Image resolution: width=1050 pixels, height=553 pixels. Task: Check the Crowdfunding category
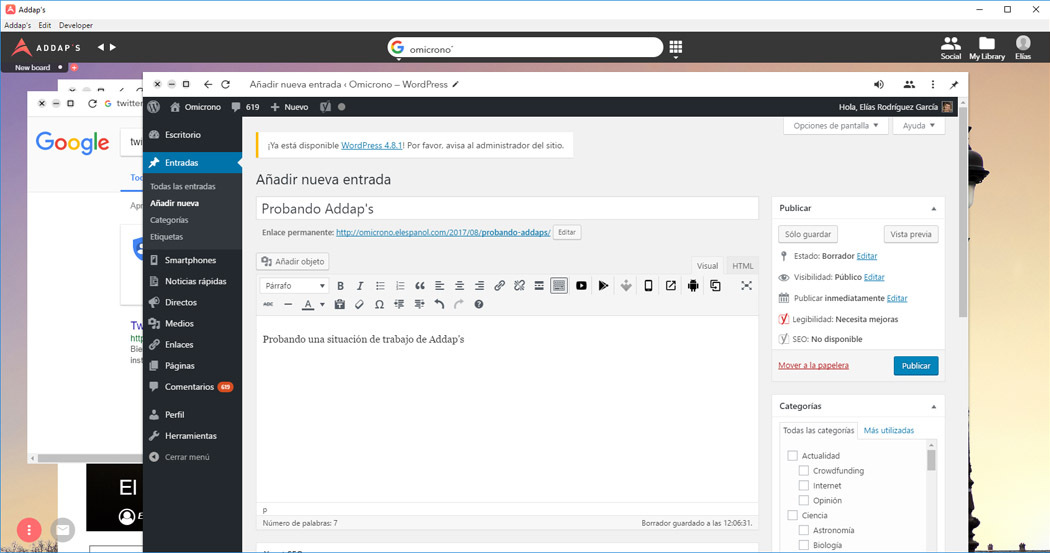pos(804,471)
